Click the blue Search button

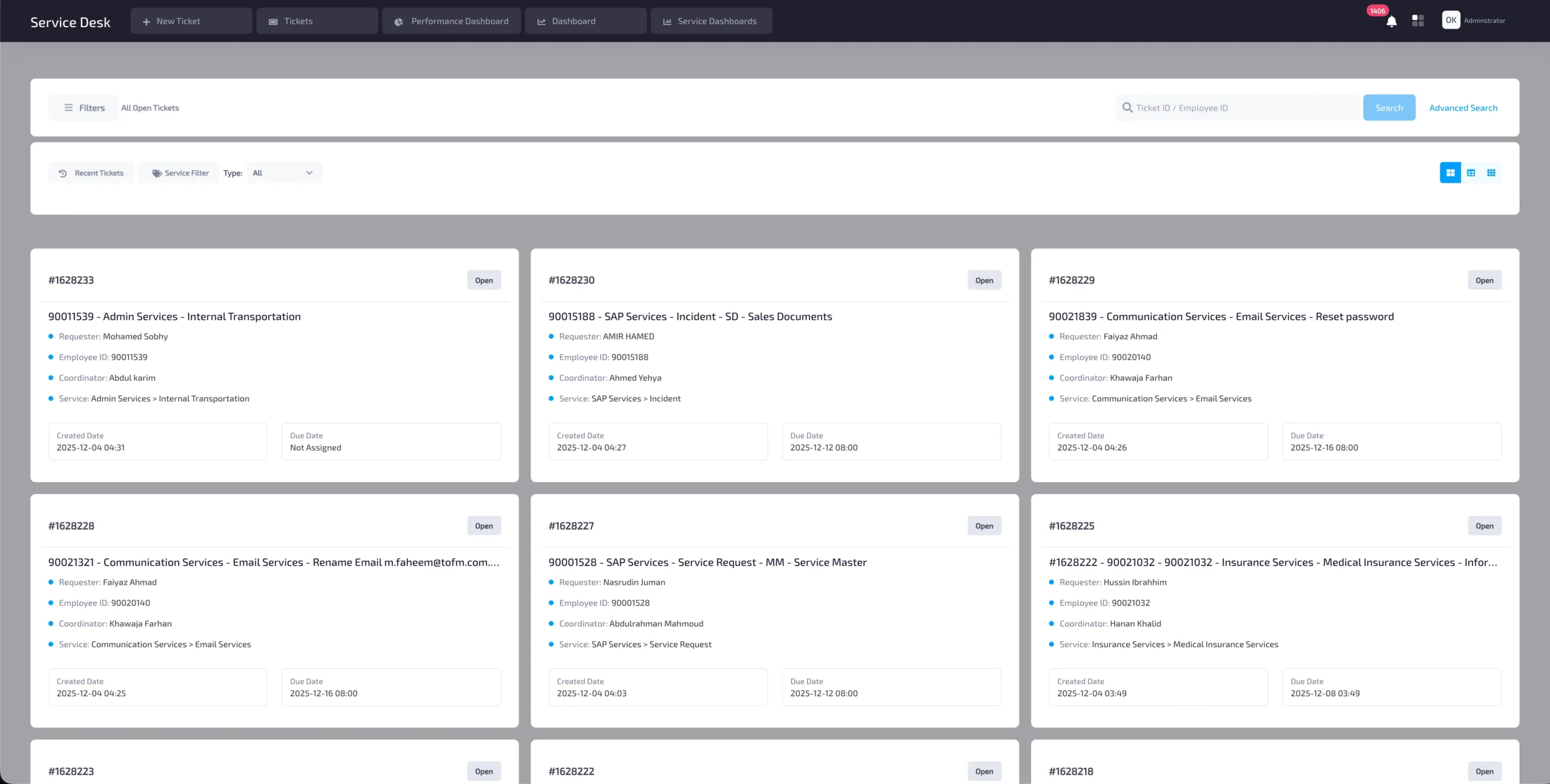click(1388, 108)
